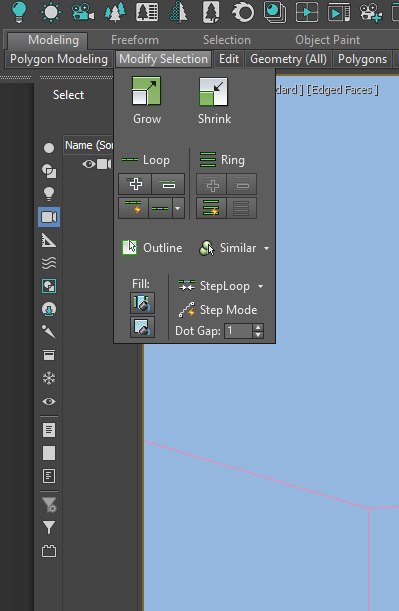Screen dimensions: 399x611
Task: Click the Containers display icon in sidebar
Action: coord(49,355)
